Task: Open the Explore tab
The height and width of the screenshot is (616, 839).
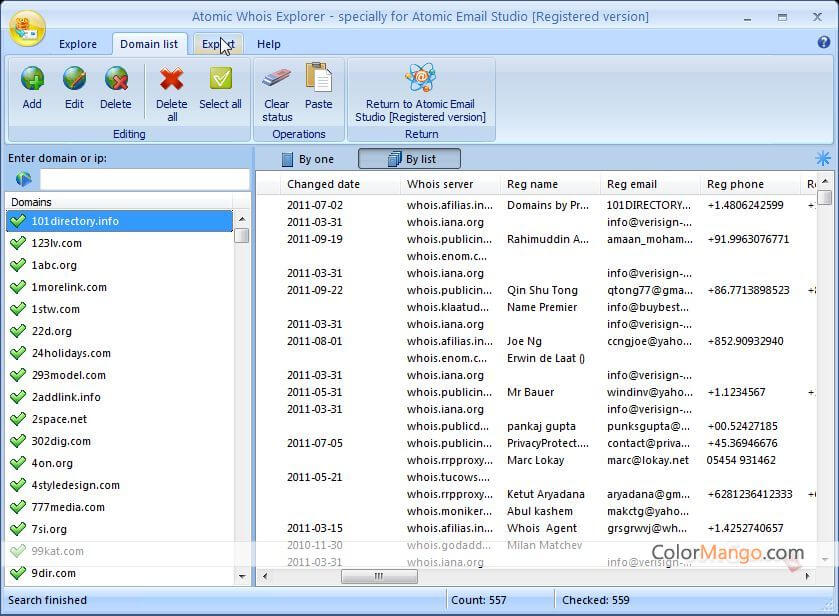Action: coord(78,44)
